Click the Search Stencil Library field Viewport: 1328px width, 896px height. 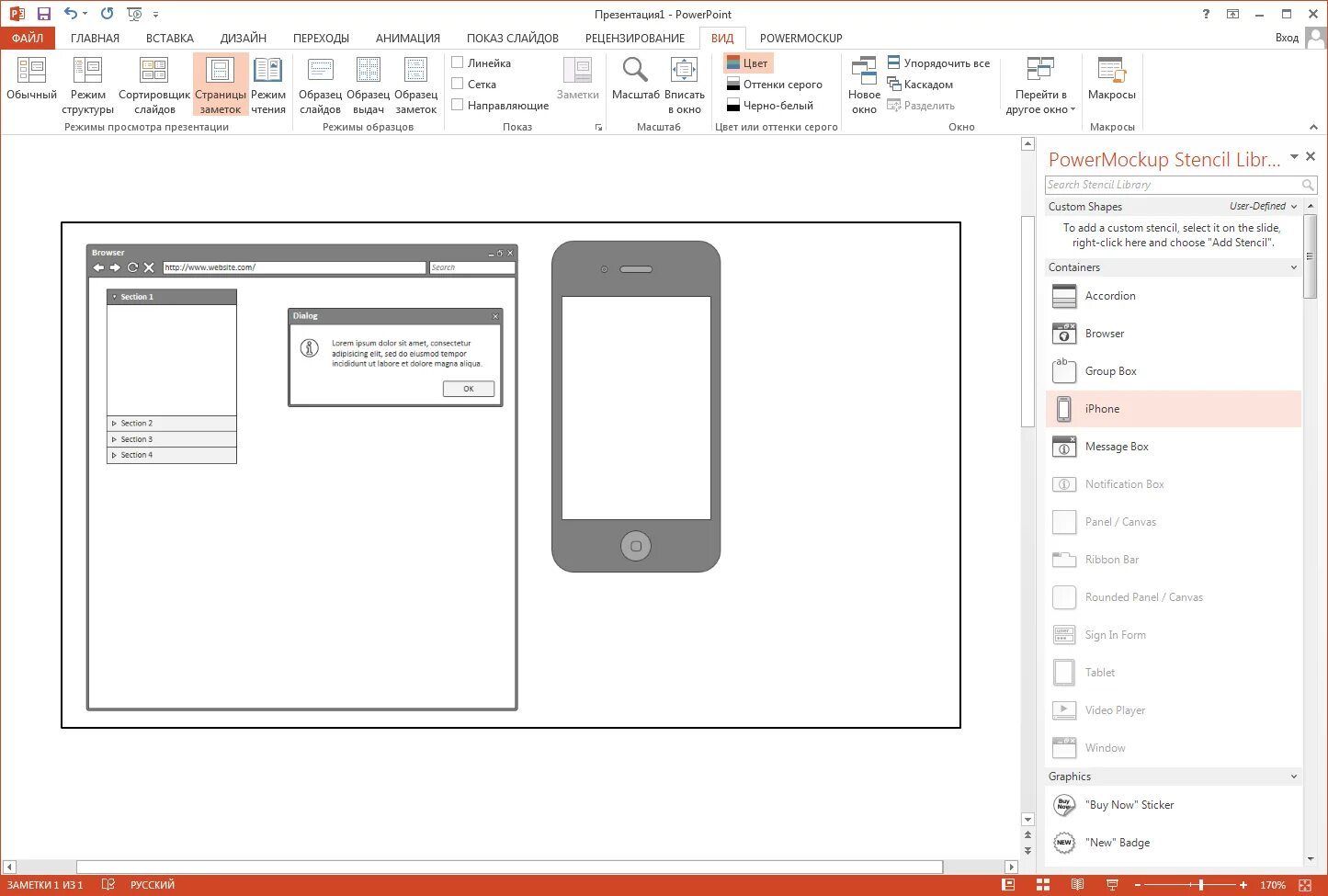[1181, 185]
